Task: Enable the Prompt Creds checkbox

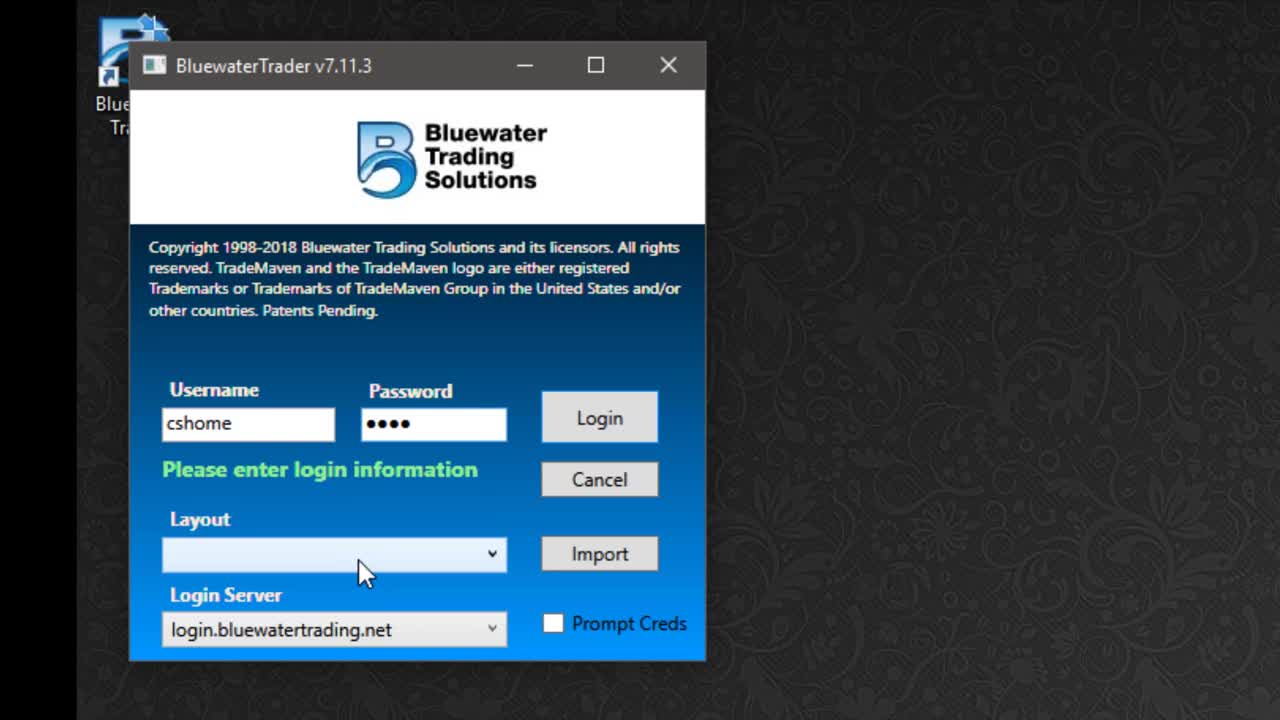Action: pos(553,623)
